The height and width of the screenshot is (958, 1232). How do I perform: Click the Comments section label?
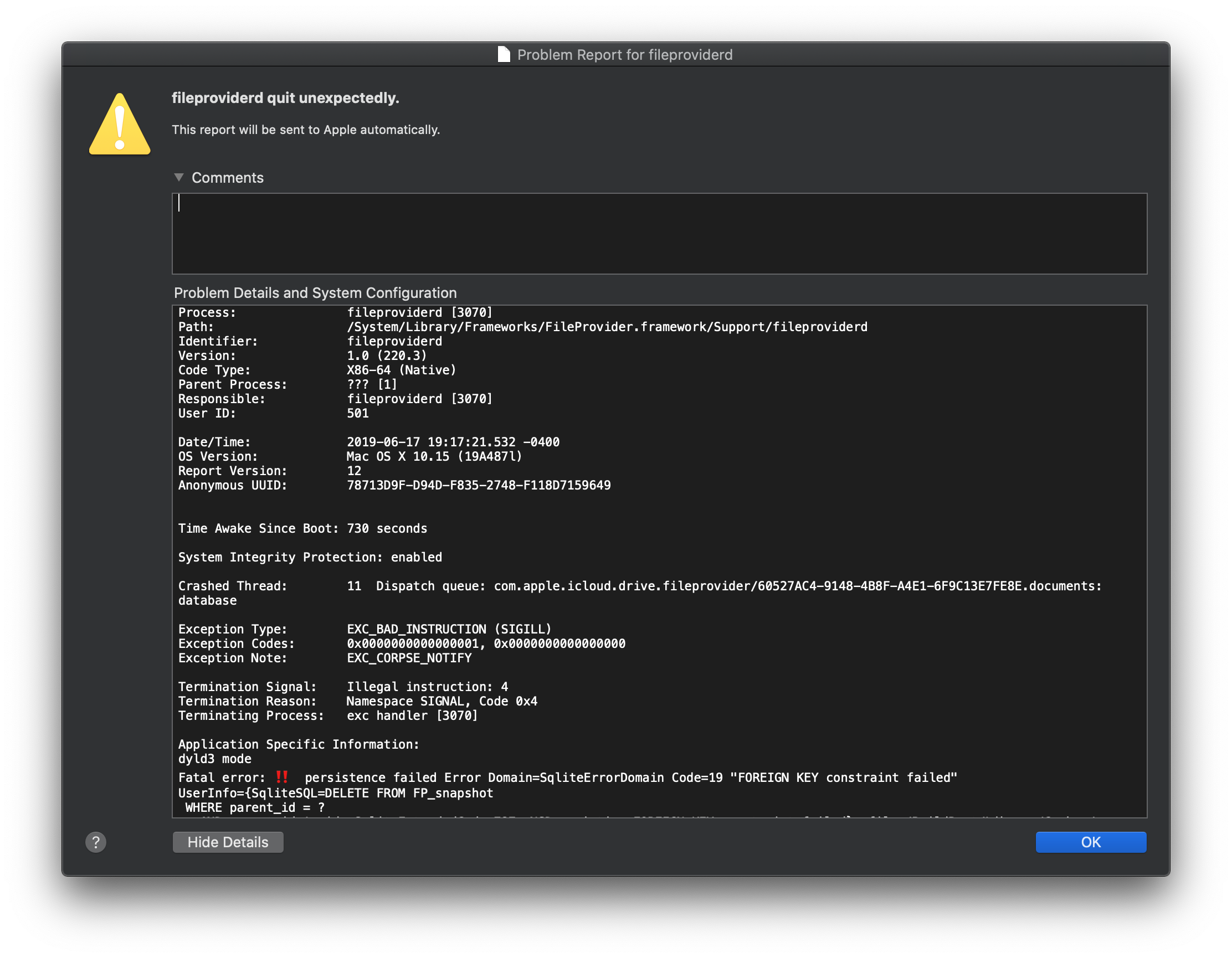pyautogui.click(x=227, y=178)
